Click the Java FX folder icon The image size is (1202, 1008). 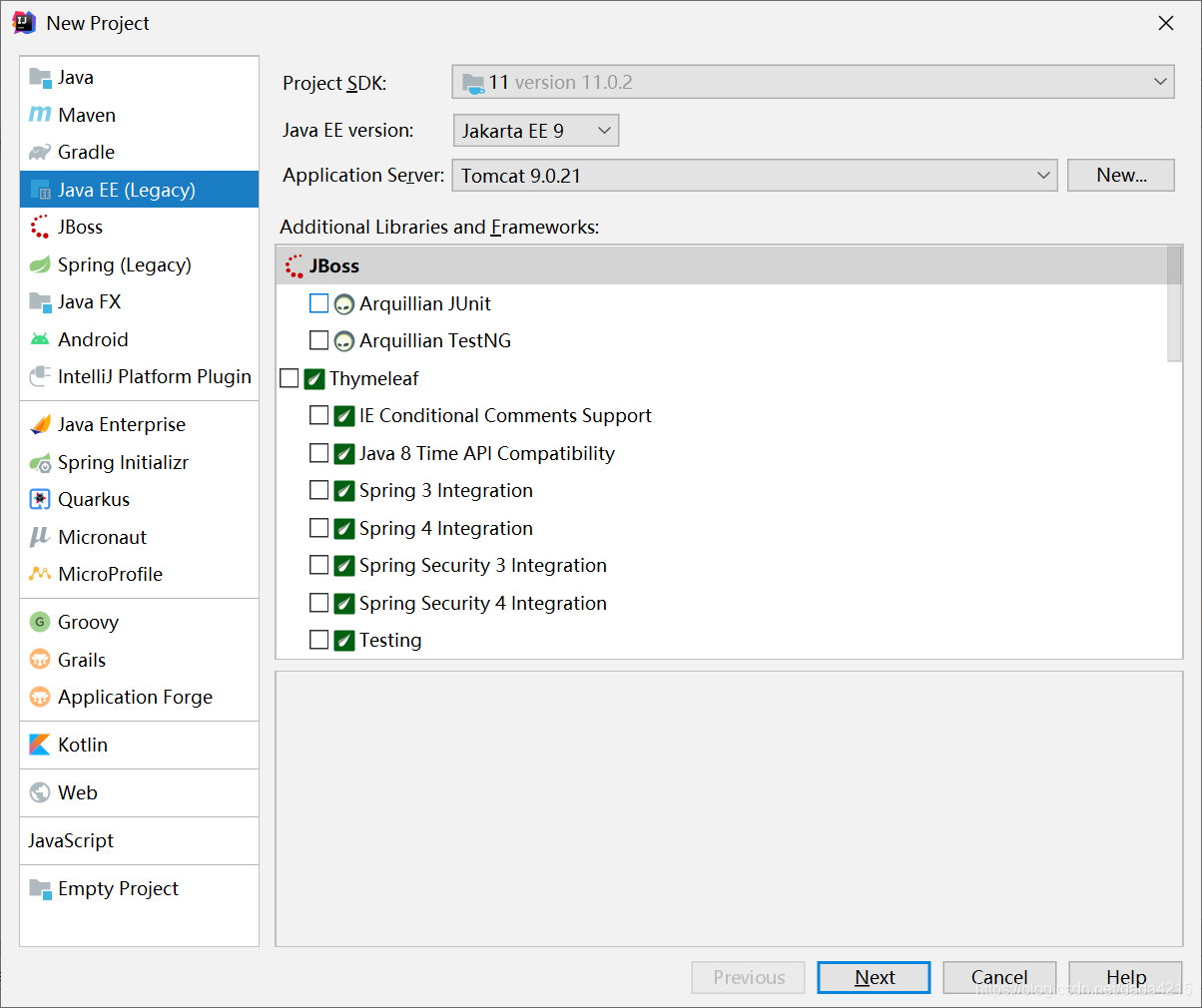click(40, 302)
